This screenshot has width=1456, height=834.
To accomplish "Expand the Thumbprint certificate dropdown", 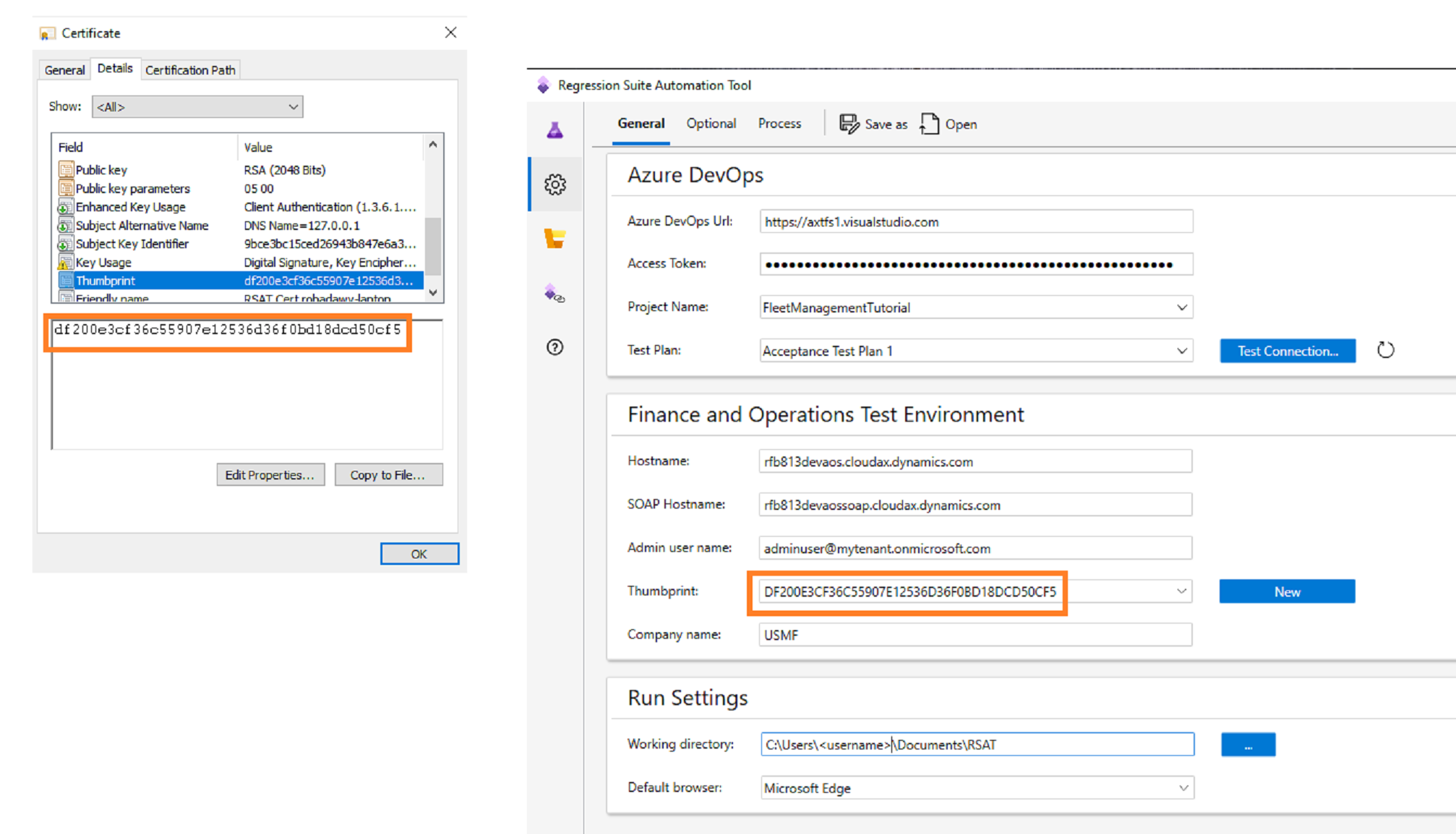I will point(1181,591).
